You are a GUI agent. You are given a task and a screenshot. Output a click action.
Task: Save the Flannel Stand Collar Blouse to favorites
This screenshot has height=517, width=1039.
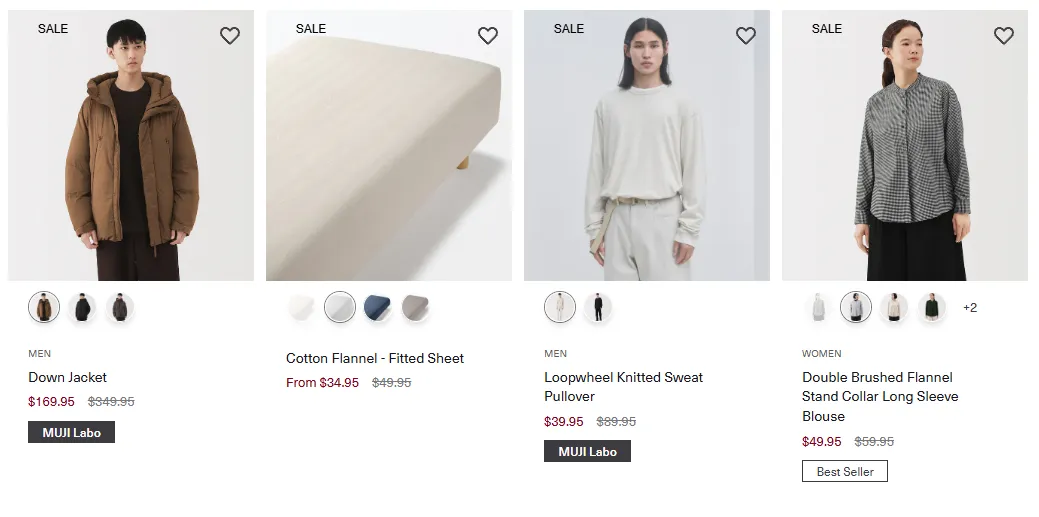click(x=1004, y=36)
